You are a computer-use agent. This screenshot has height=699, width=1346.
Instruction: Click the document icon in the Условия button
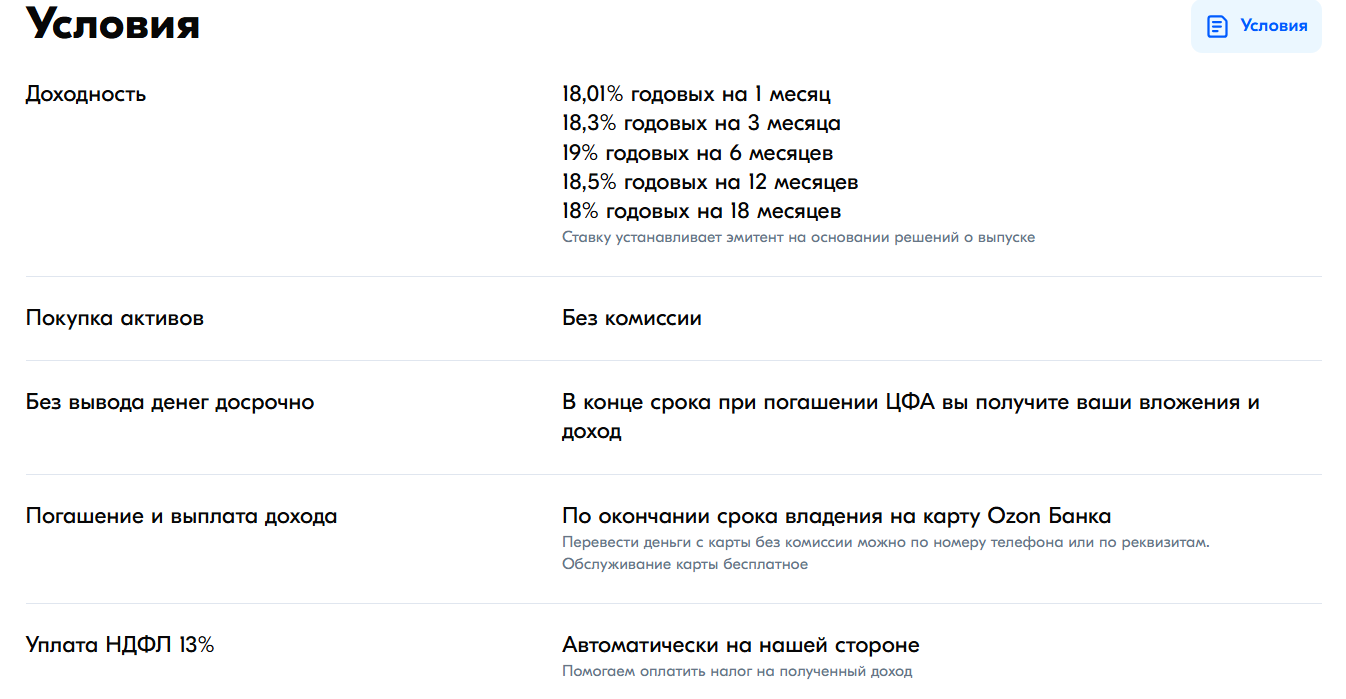pos(1216,26)
